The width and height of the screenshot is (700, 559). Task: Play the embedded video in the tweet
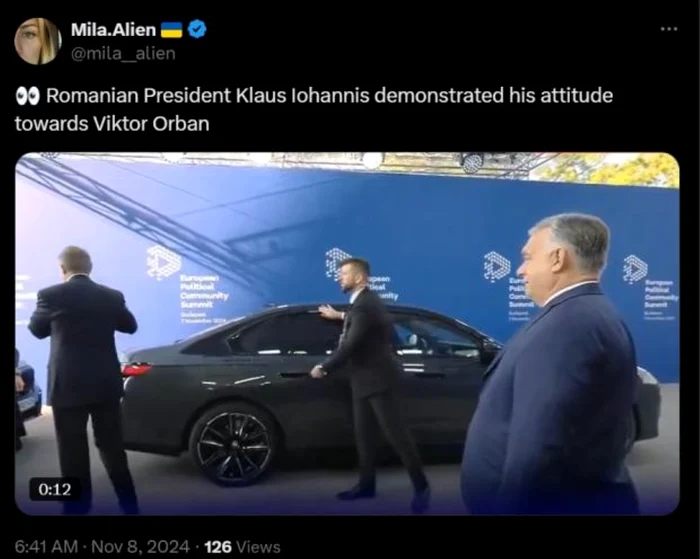click(x=347, y=334)
